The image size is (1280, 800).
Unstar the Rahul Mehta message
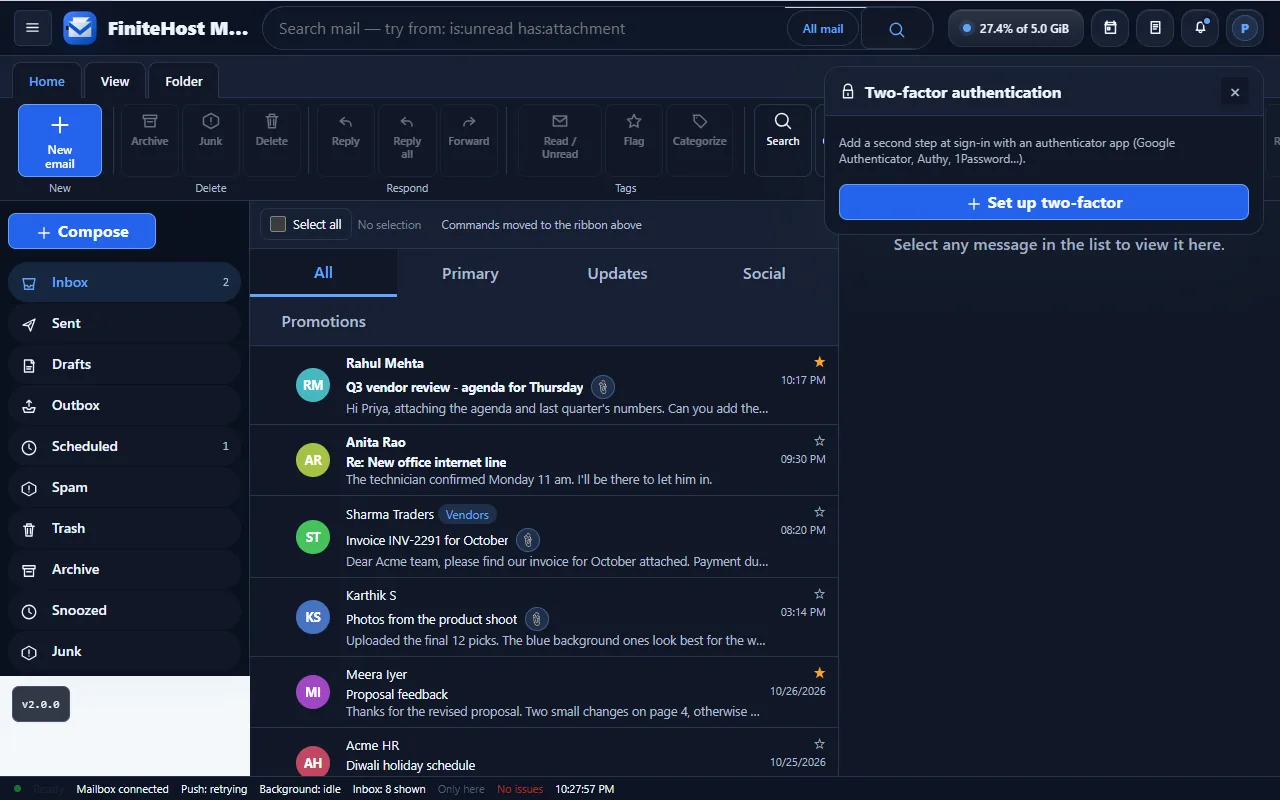pyautogui.click(x=820, y=362)
